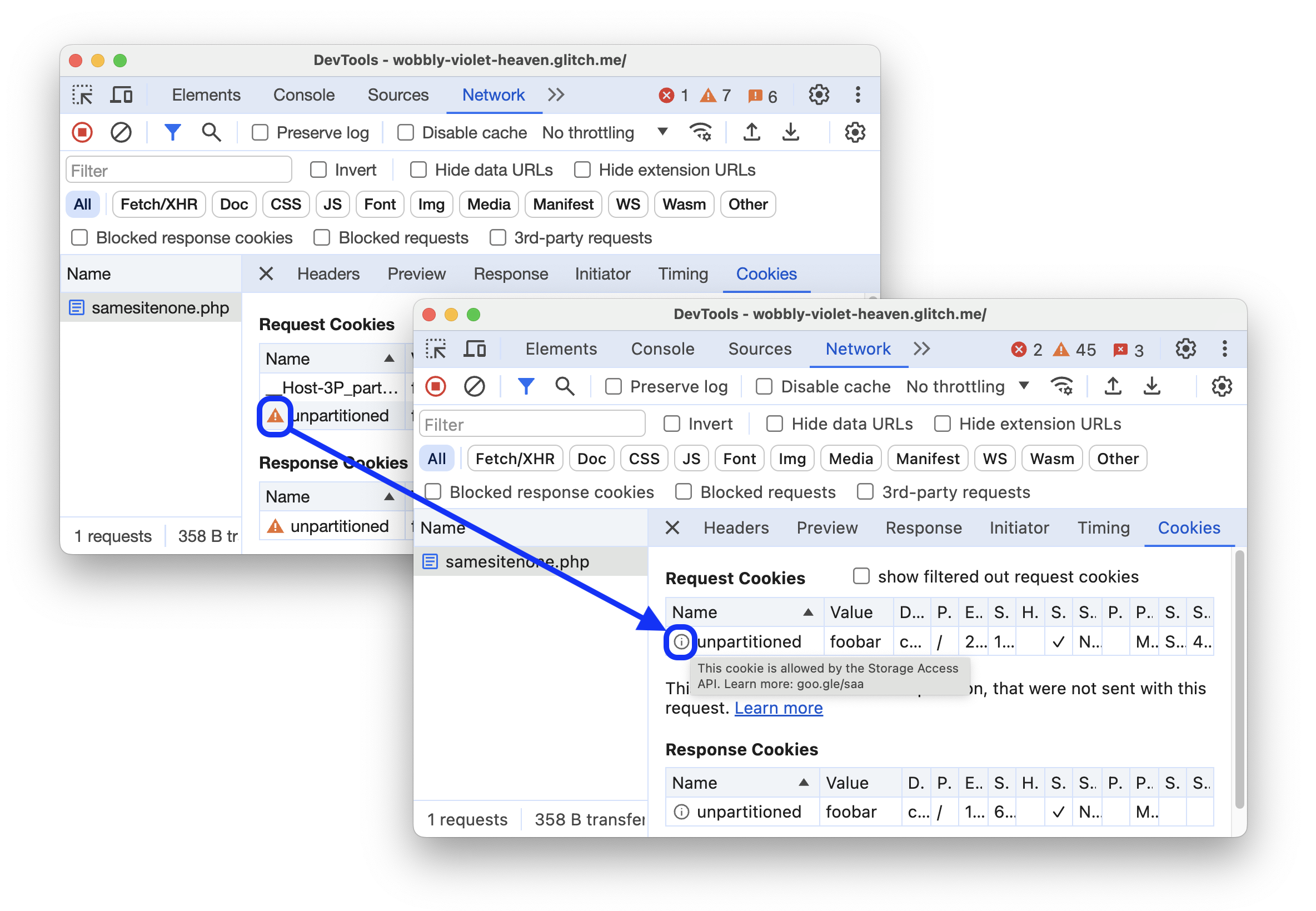1316x911 pixels.
Task: Click the block requests icon in toolbar
Action: 121,133
